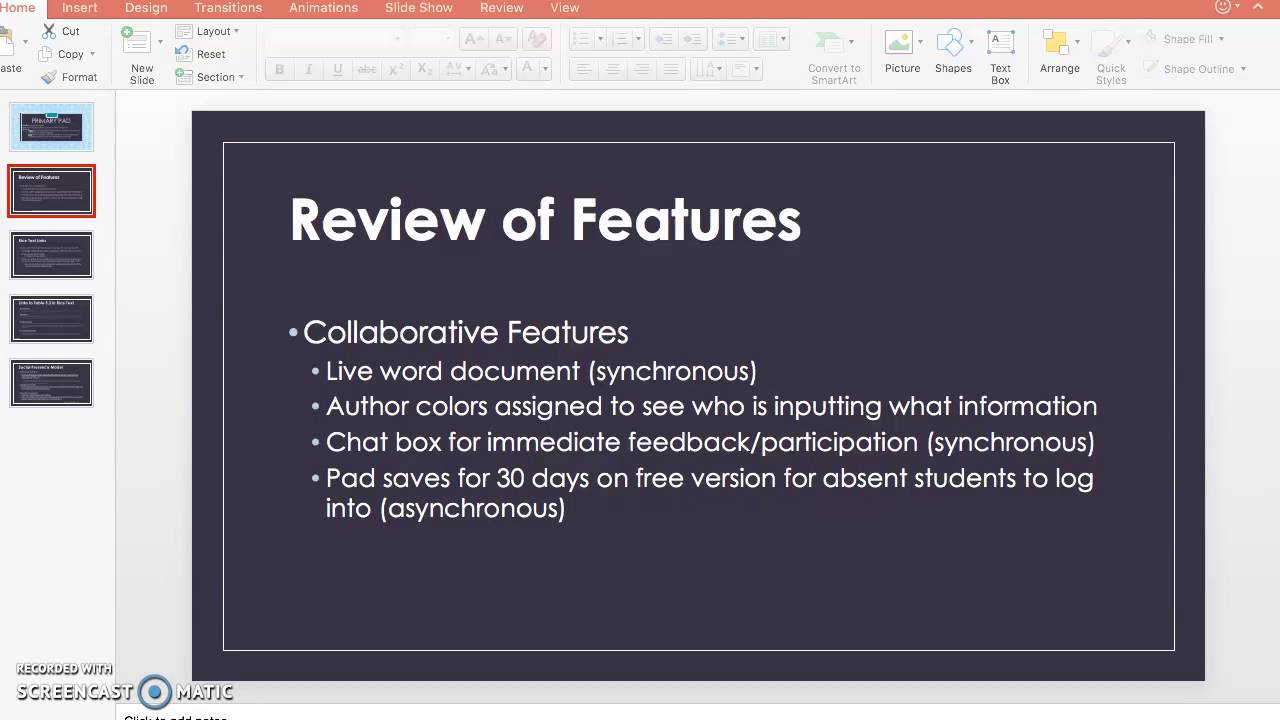
Task: Click the character spacing icon
Action: coord(454,69)
